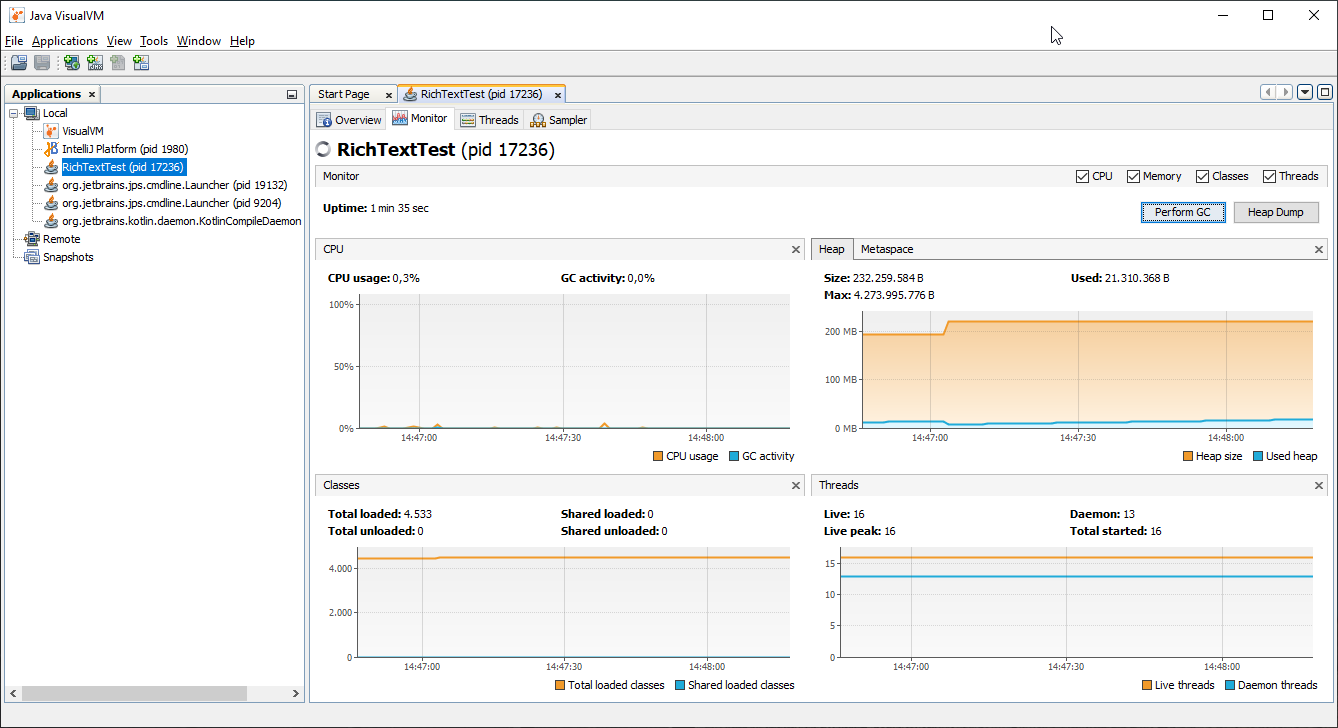1338x728 pixels.
Task: Open the document list dropdown arrow
Action: point(1305,92)
